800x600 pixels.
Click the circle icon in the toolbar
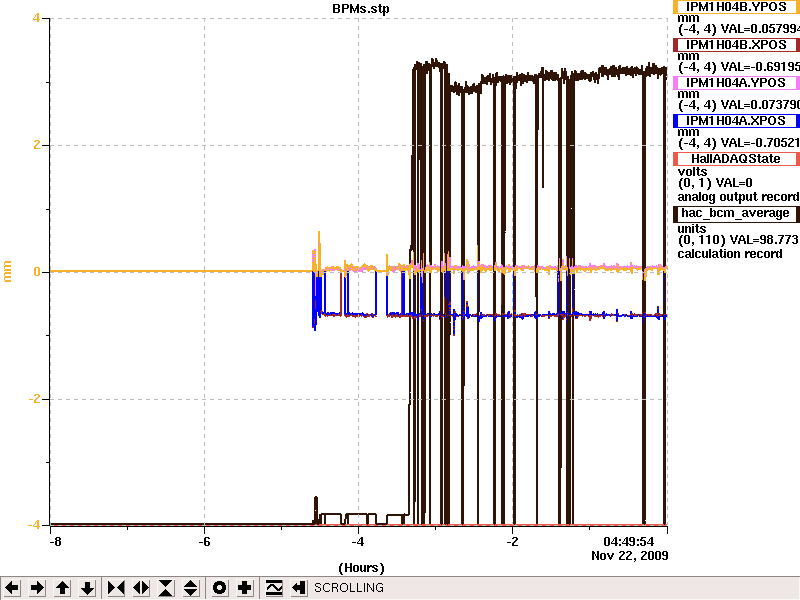coord(219,588)
